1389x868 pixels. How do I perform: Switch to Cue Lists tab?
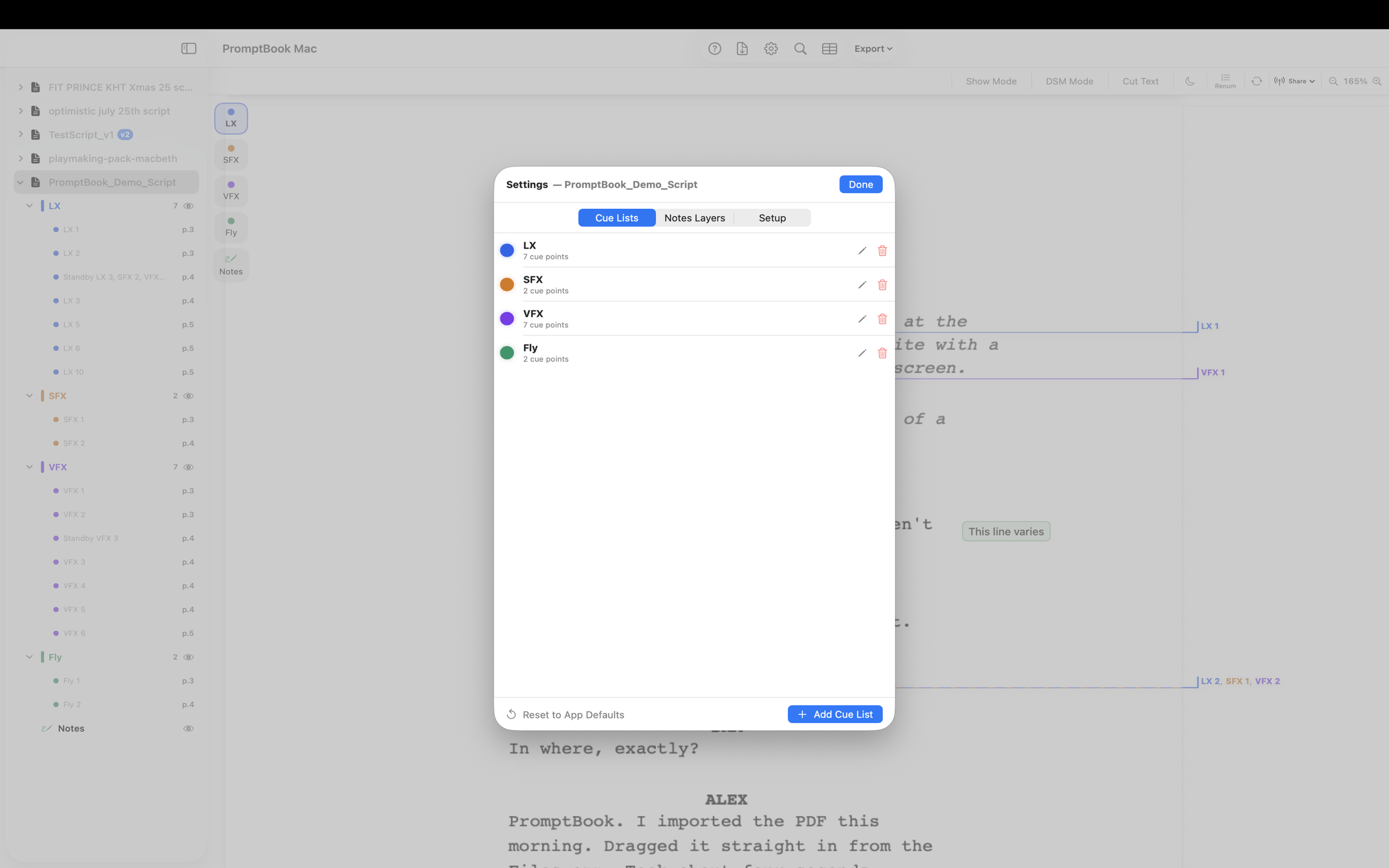click(616, 218)
